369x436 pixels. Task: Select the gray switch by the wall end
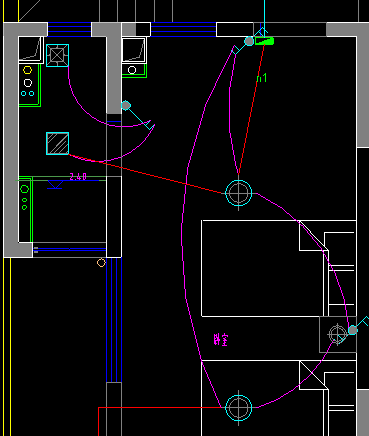point(126,106)
